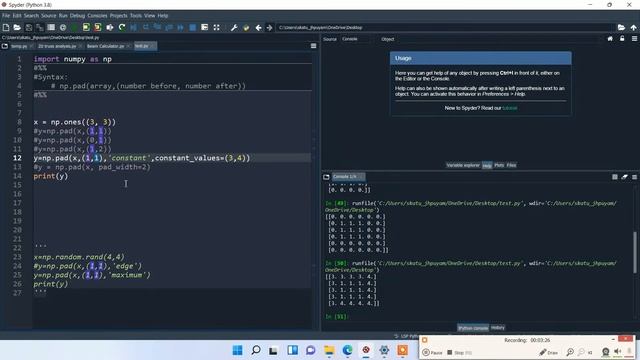
Task: Open file via folder toolbar icon
Action: [17, 27]
